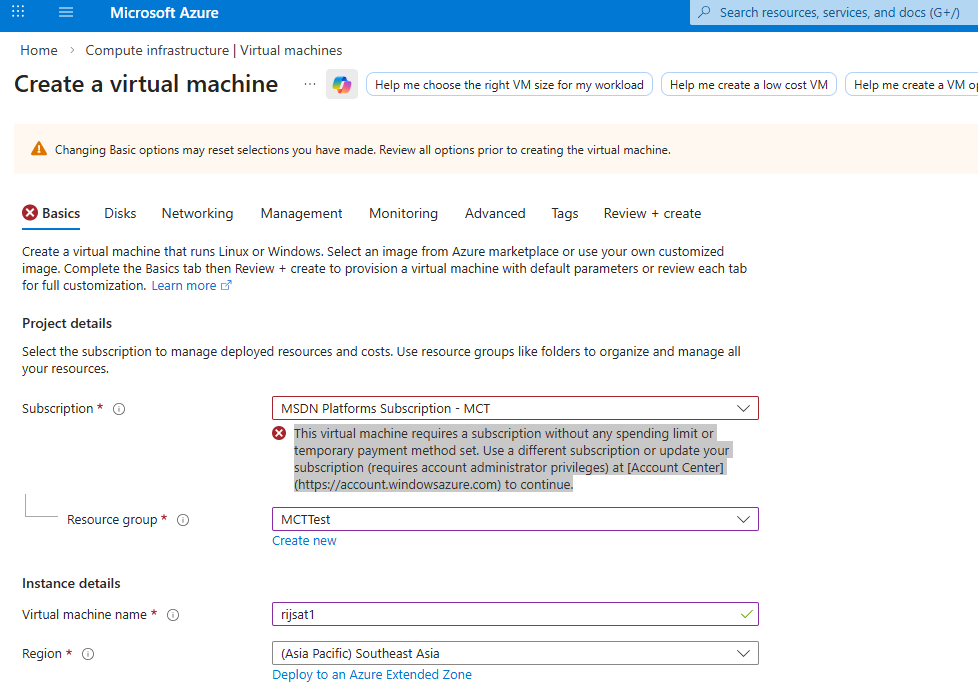
Task: Click 'Help me choose the right VM size'
Action: [x=509, y=85]
